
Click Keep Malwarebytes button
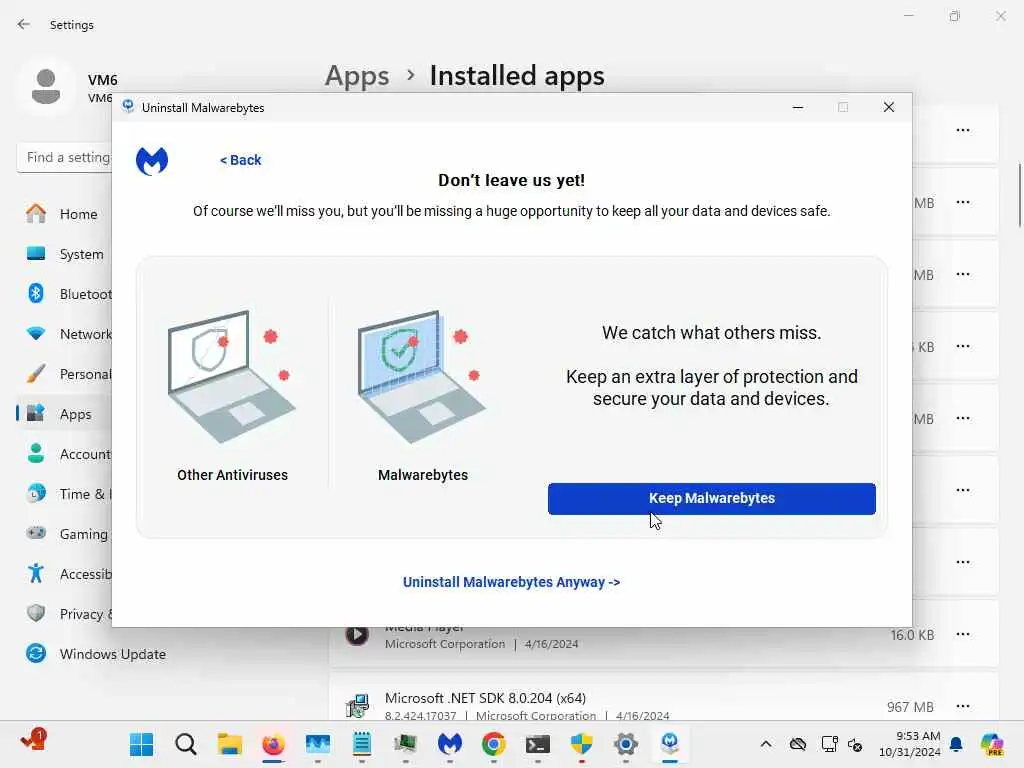[x=711, y=498]
